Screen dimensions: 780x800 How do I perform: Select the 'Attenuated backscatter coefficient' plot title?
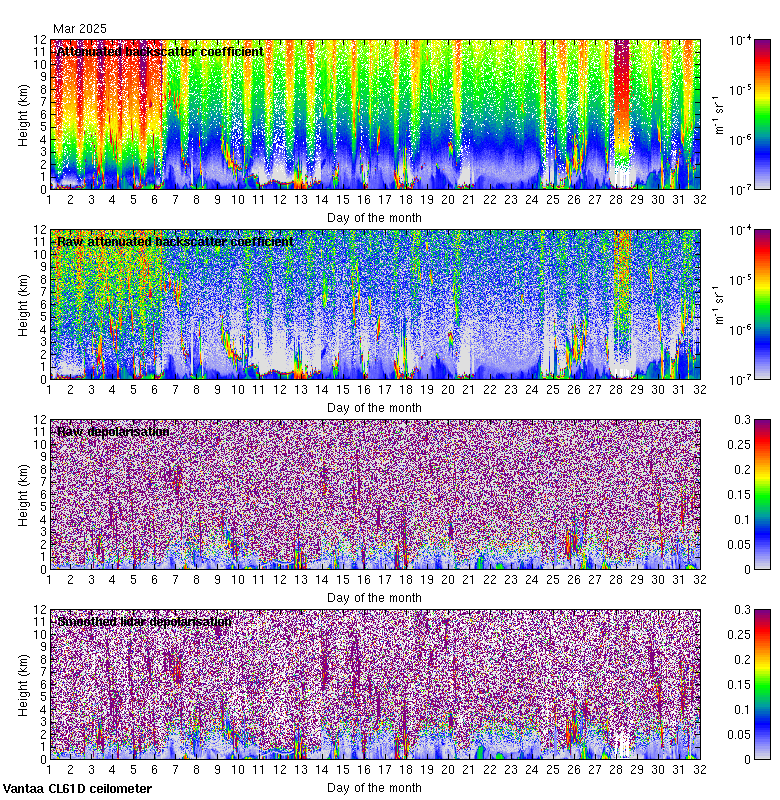(160, 51)
